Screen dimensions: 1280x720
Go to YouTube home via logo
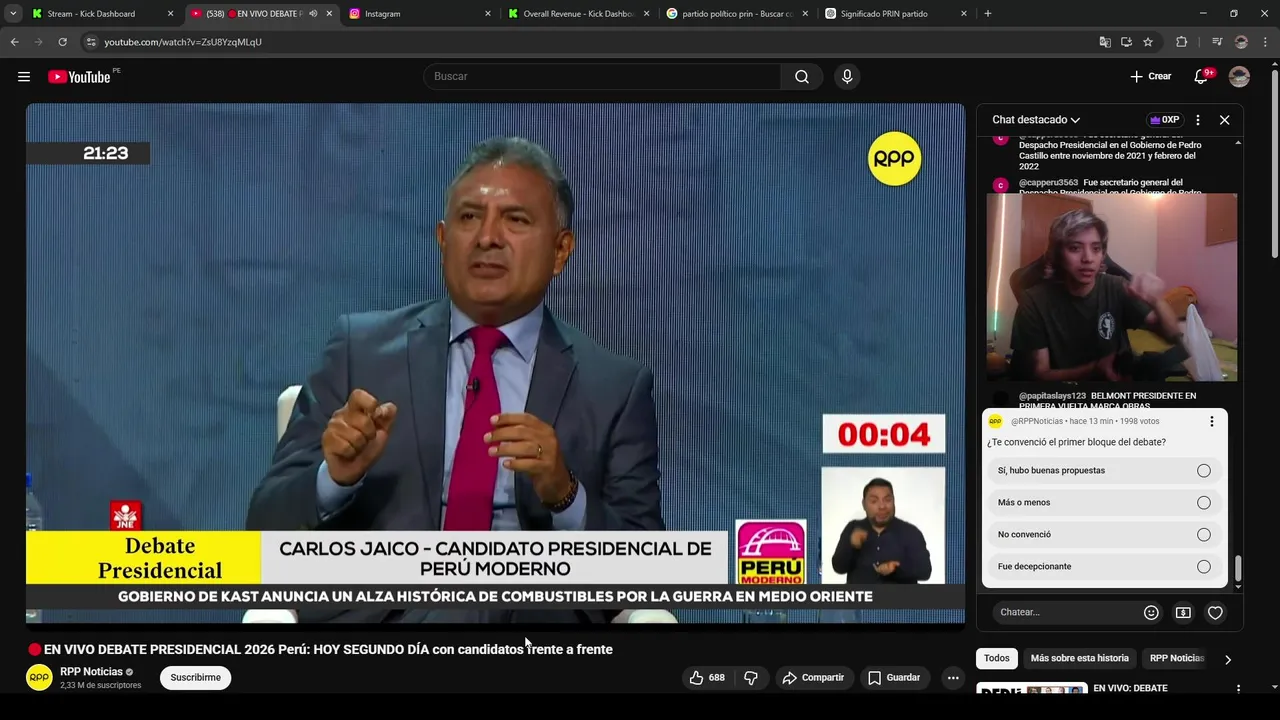click(x=79, y=77)
